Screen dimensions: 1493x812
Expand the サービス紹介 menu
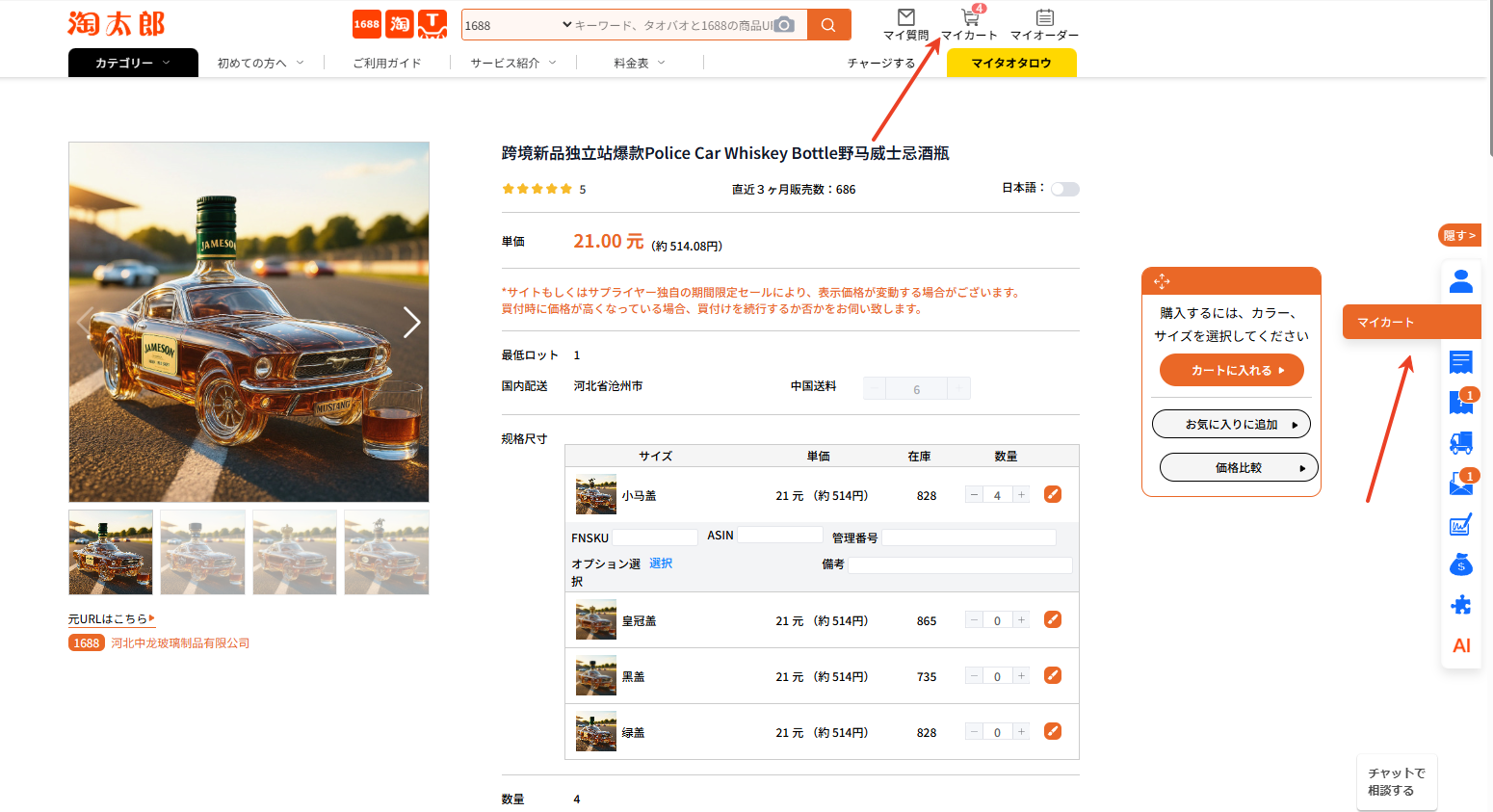click(513, 63)
